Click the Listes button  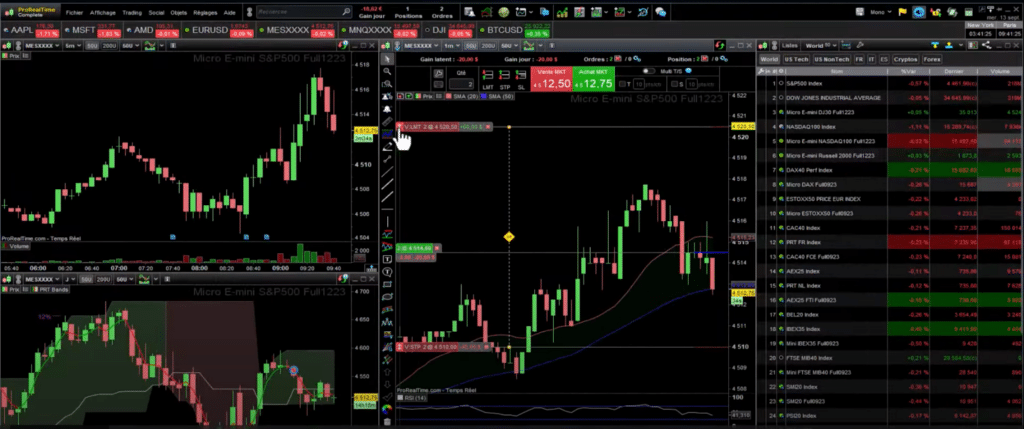(791, 46)
